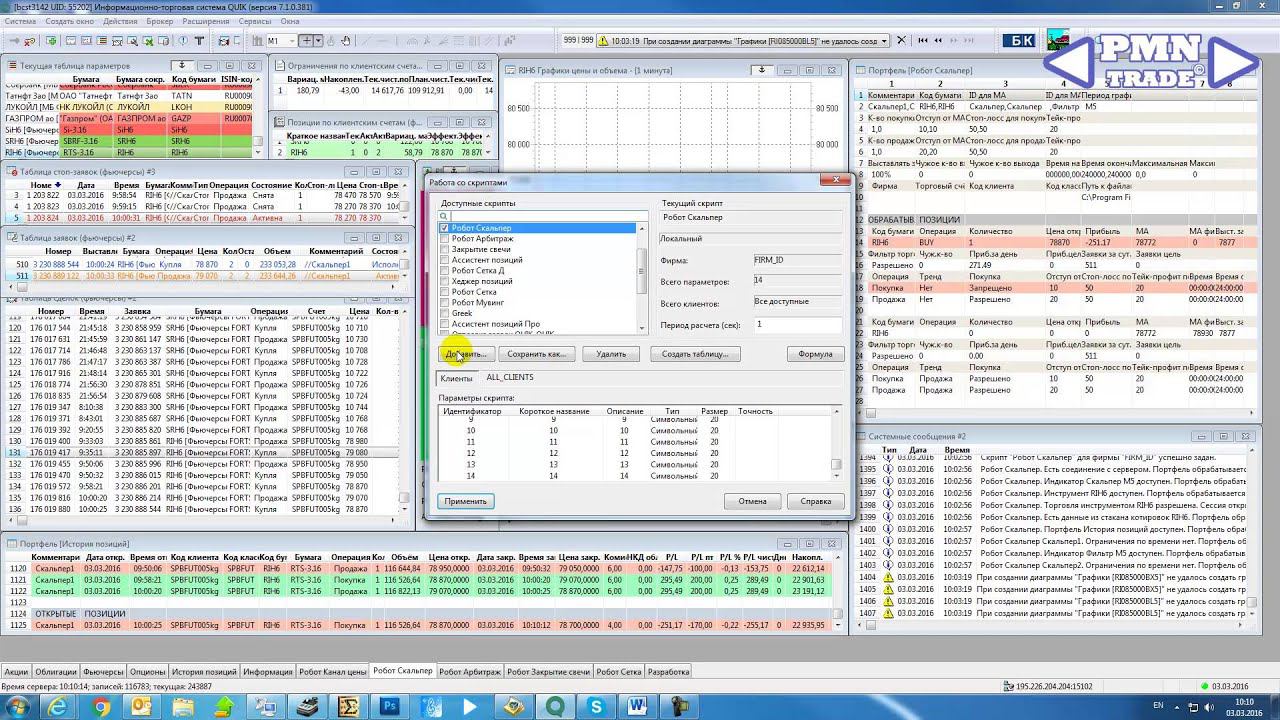This screenshot has height=720, width=1280.
Task: Tick the Greek script checkbox
Action: pyautogui.click(x=444, y=313)
